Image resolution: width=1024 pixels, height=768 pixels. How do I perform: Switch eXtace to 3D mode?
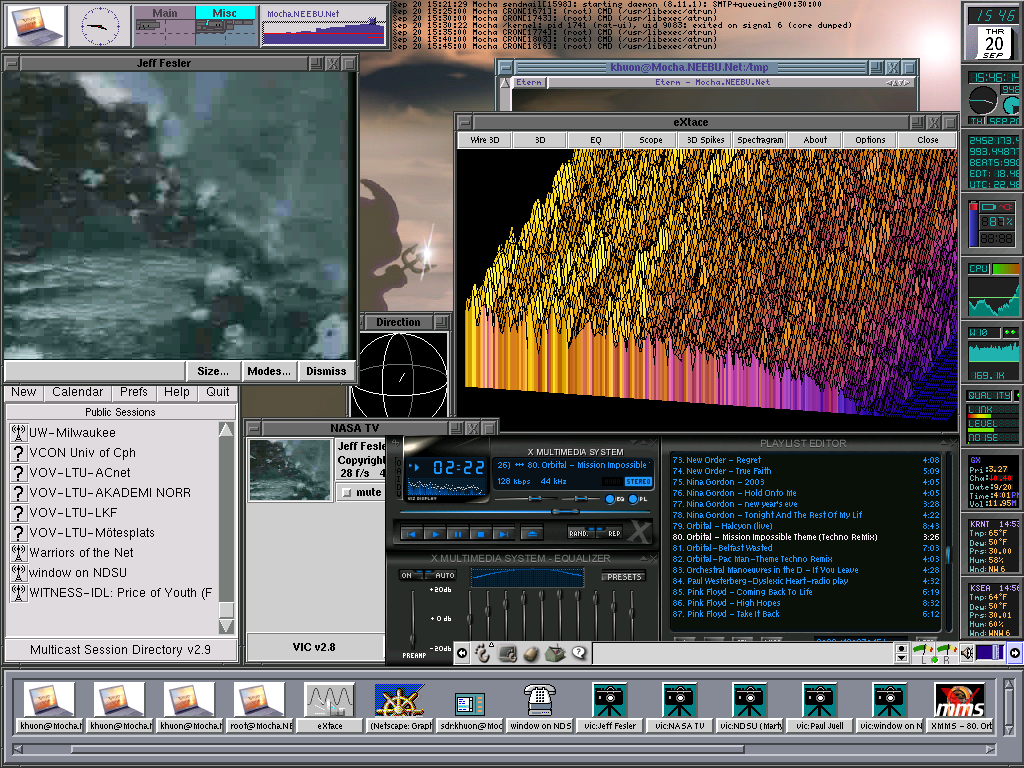point(540,140)
